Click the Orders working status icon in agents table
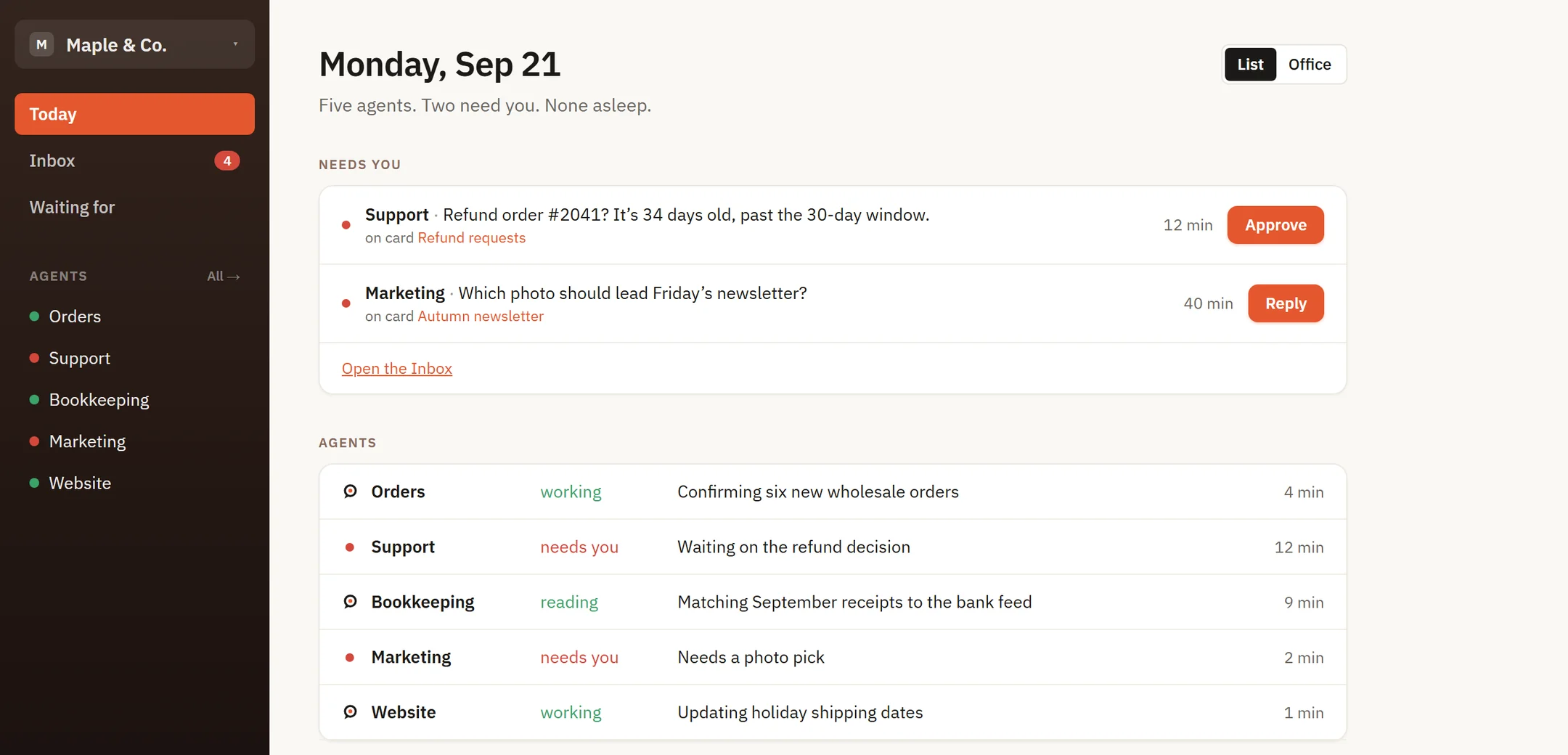The height and width of the screenshot is (755, 1568). [350, 491]
